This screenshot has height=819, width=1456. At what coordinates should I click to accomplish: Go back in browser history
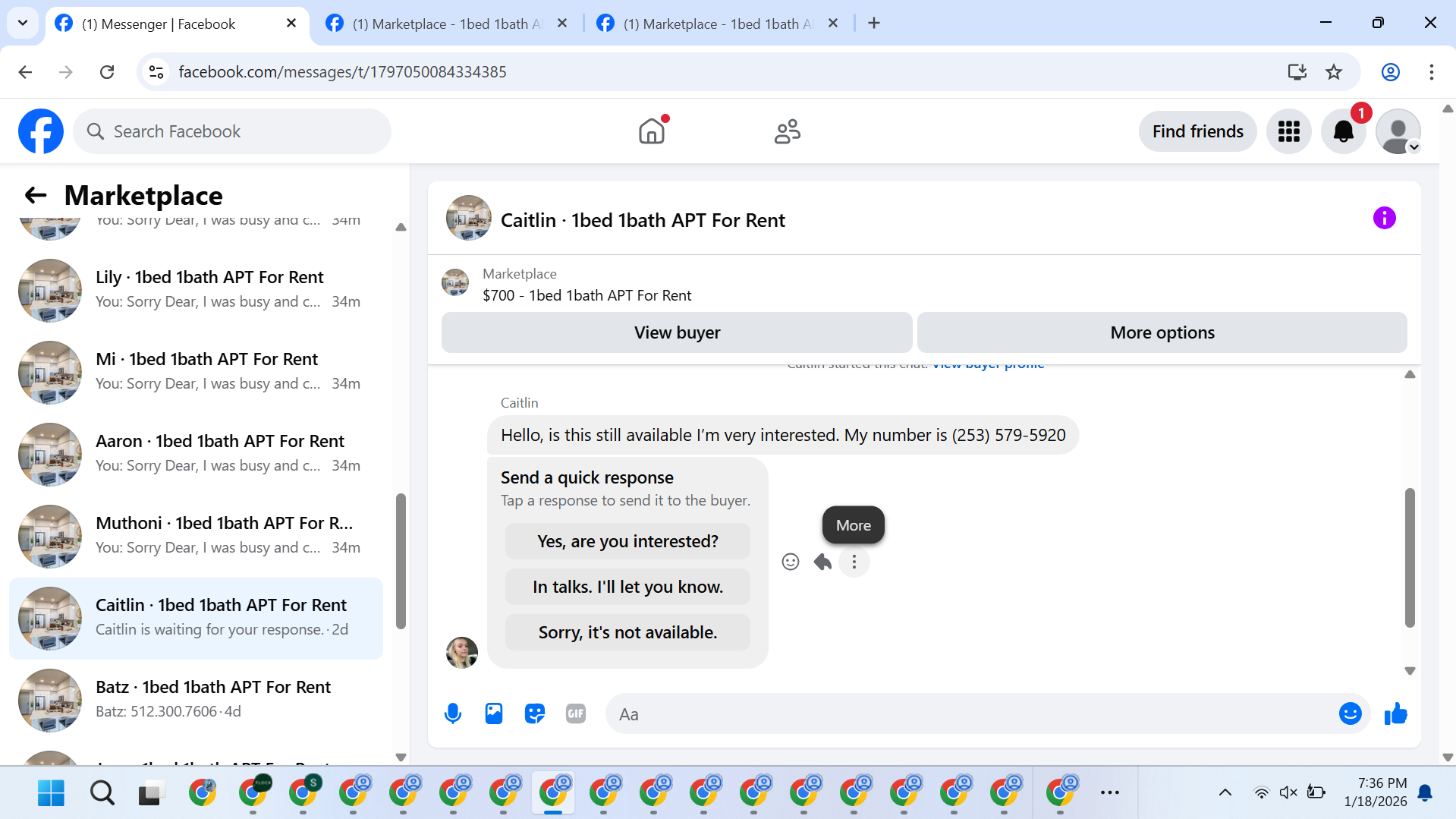(25, 72)
